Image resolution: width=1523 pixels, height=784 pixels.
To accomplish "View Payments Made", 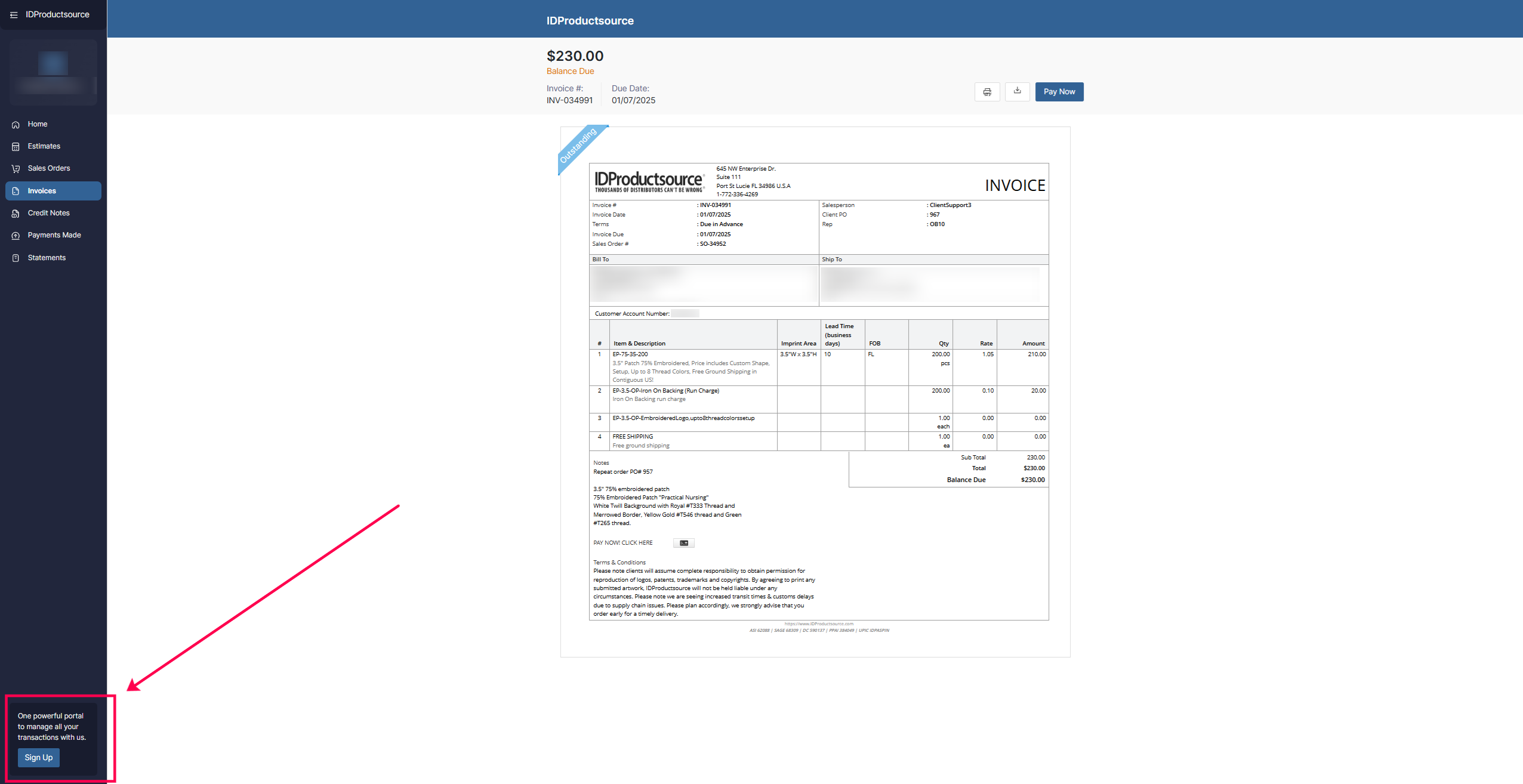I will pos(53,235).
